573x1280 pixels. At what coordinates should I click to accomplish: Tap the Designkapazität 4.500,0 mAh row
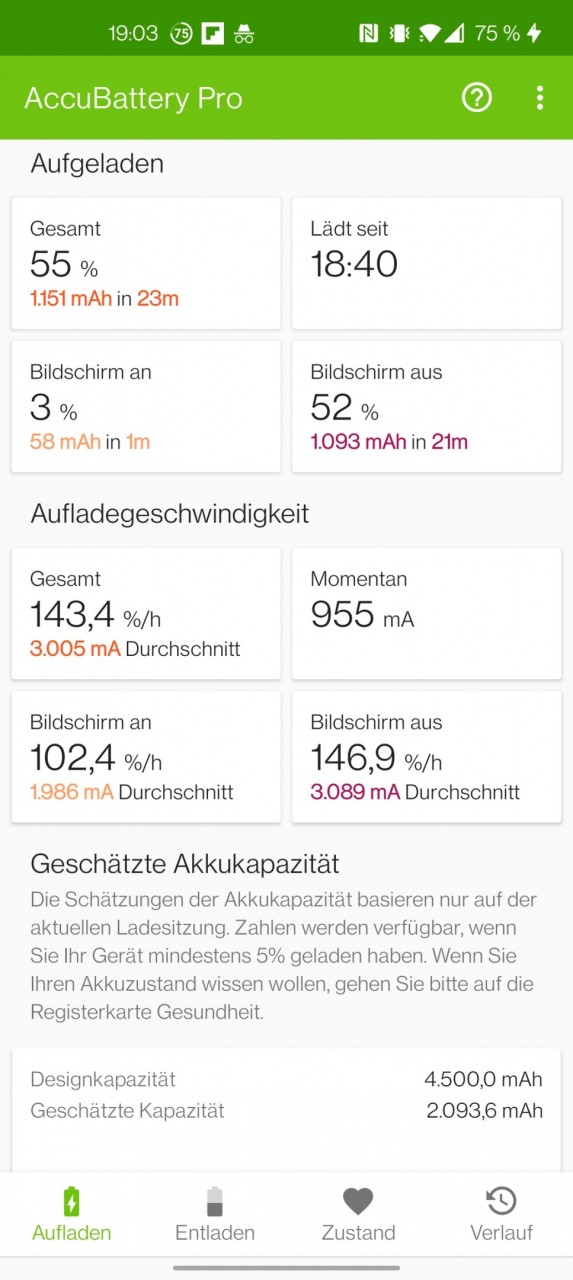point(286,1079)
